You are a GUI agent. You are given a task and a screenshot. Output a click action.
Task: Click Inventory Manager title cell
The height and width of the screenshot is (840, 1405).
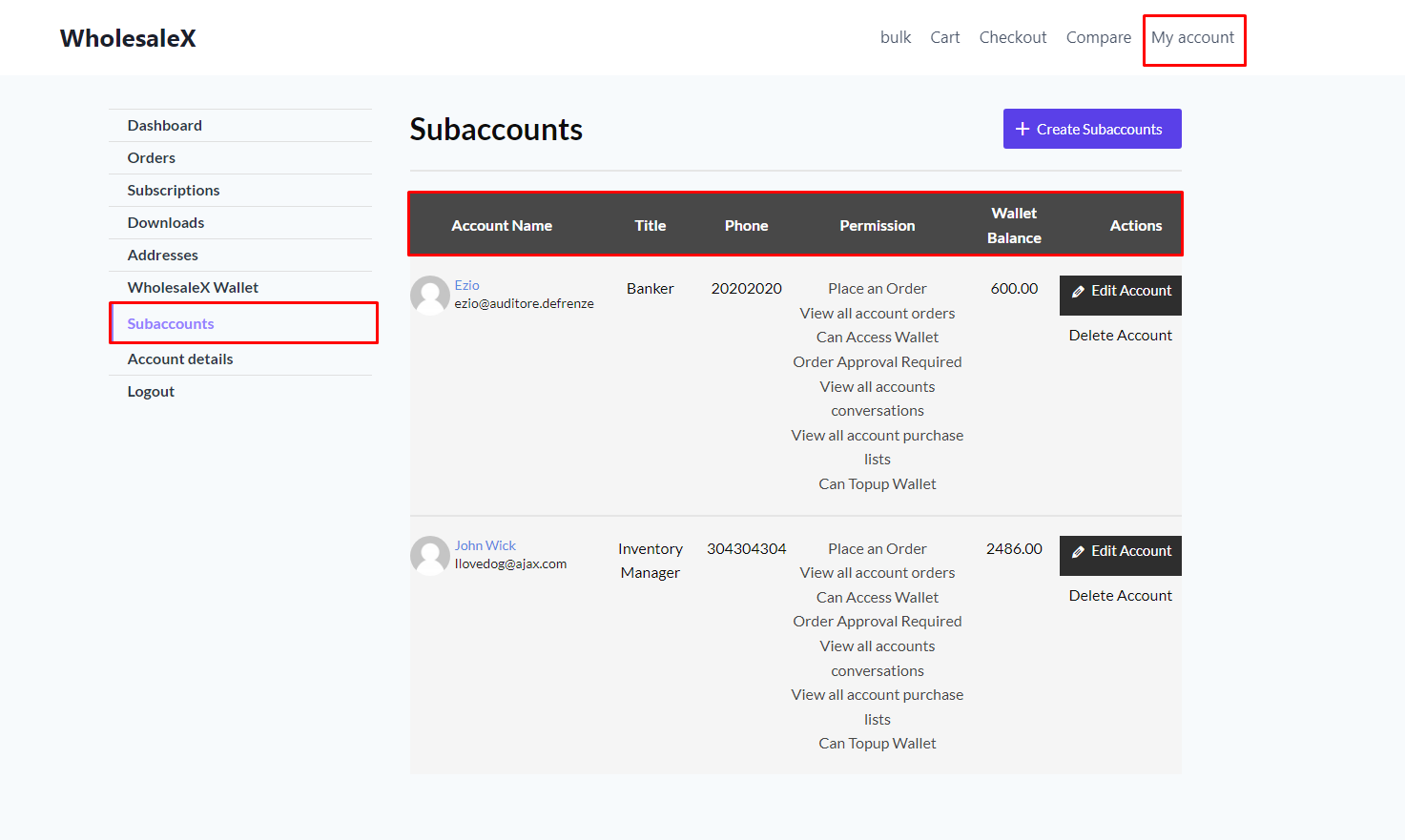pyautogui.click(x=651, y=561)
